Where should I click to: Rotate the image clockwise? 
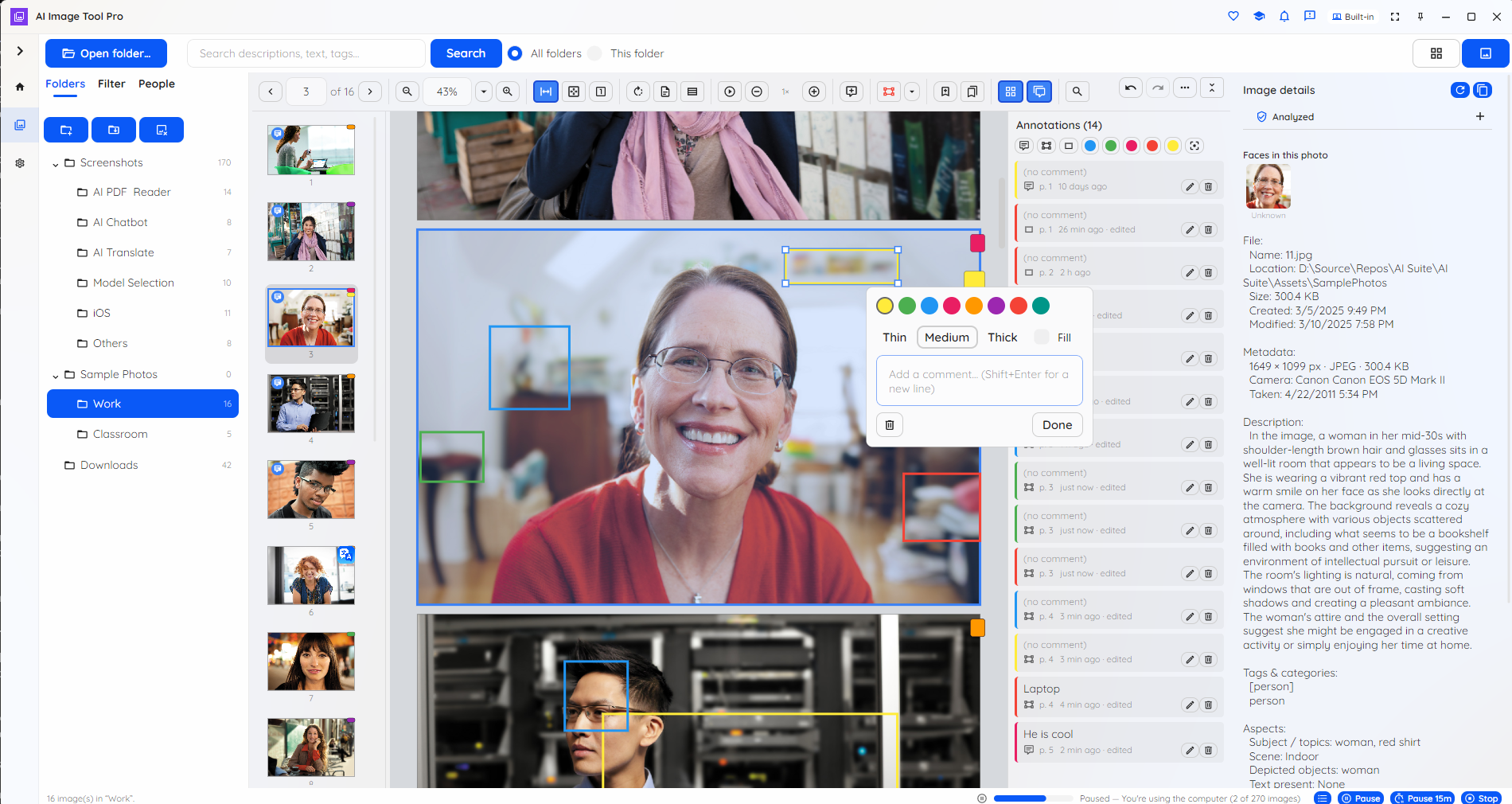click(638, 92)
